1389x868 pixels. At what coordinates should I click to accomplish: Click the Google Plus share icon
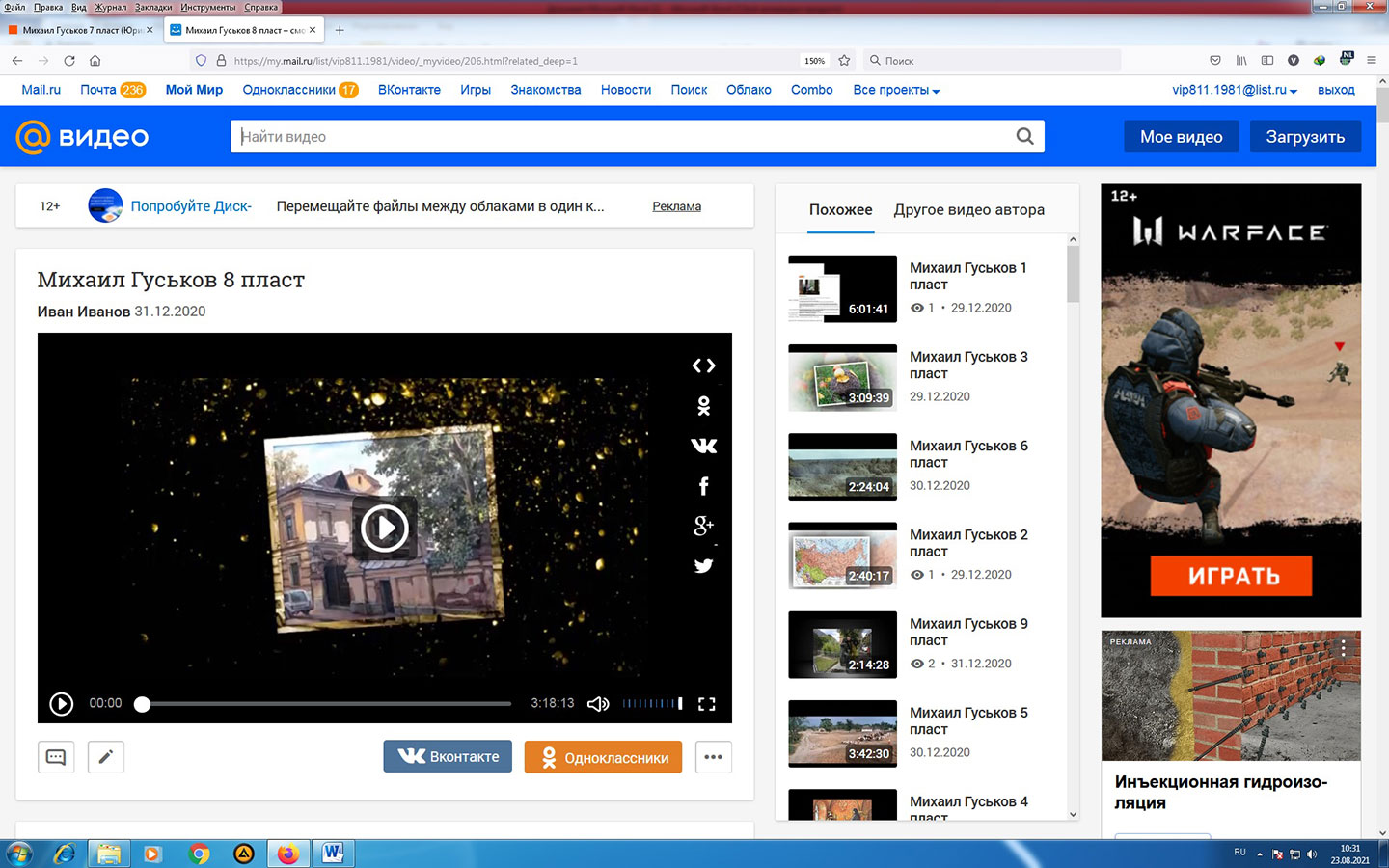click(703, 526)
